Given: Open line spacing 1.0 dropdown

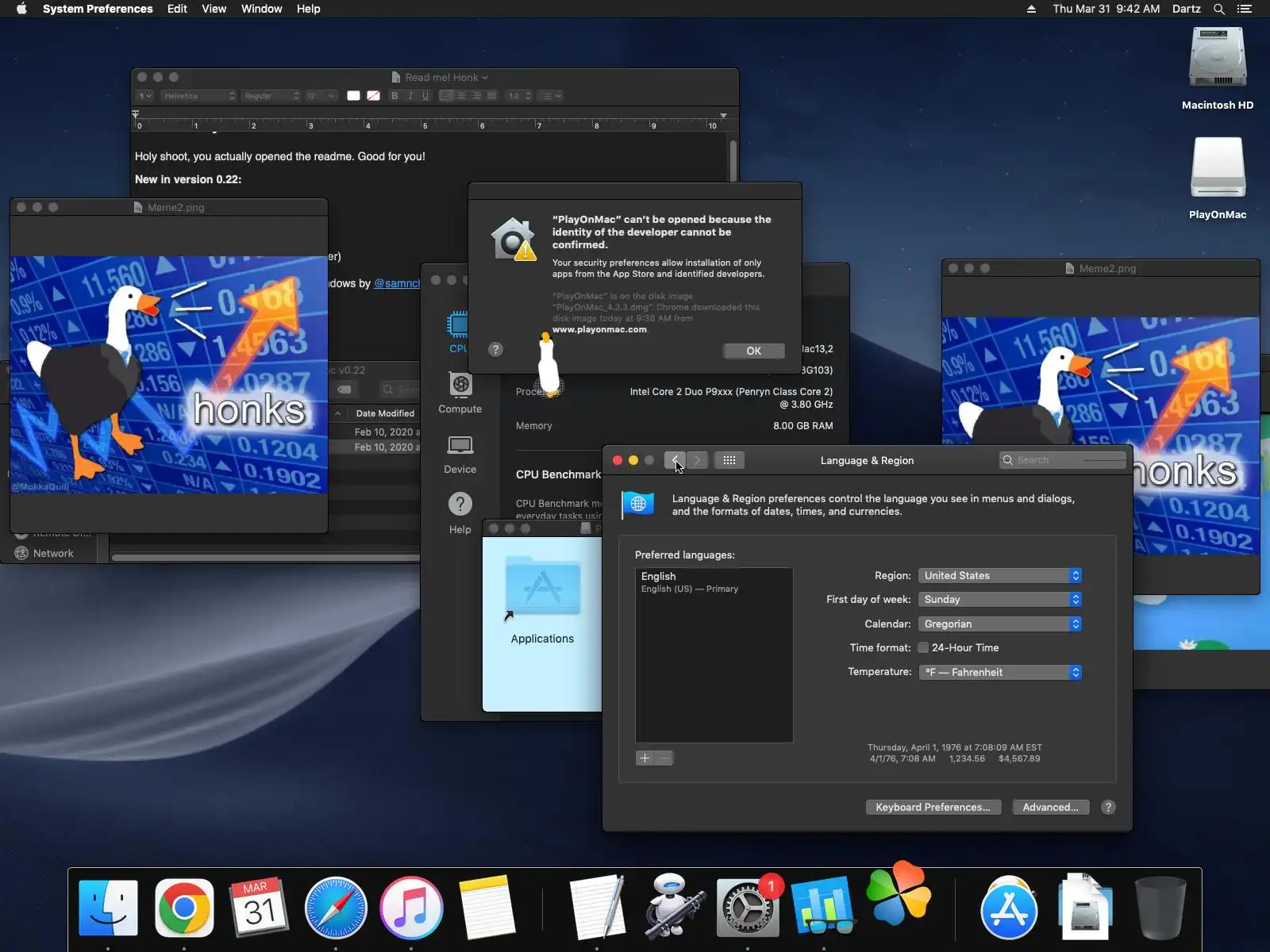Looking at the screenshot, I should [520, 96].
